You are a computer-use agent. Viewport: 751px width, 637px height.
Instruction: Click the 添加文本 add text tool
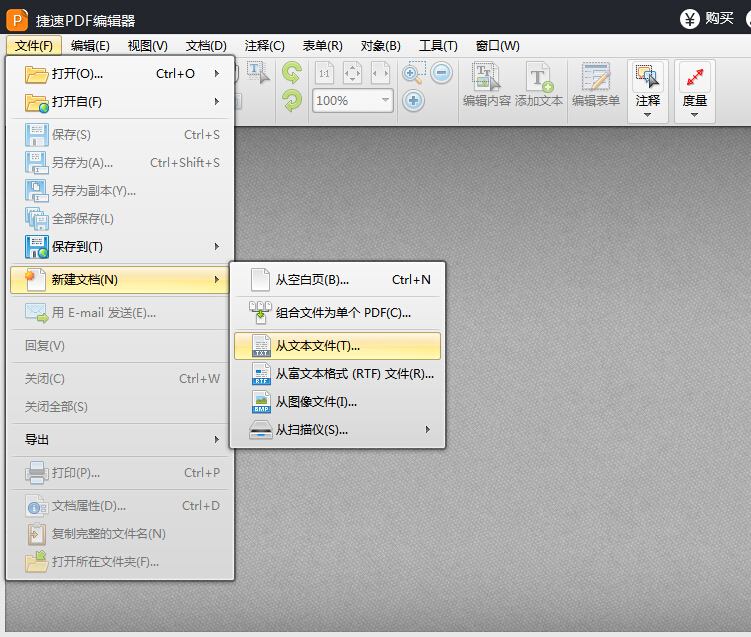[539, 85]
